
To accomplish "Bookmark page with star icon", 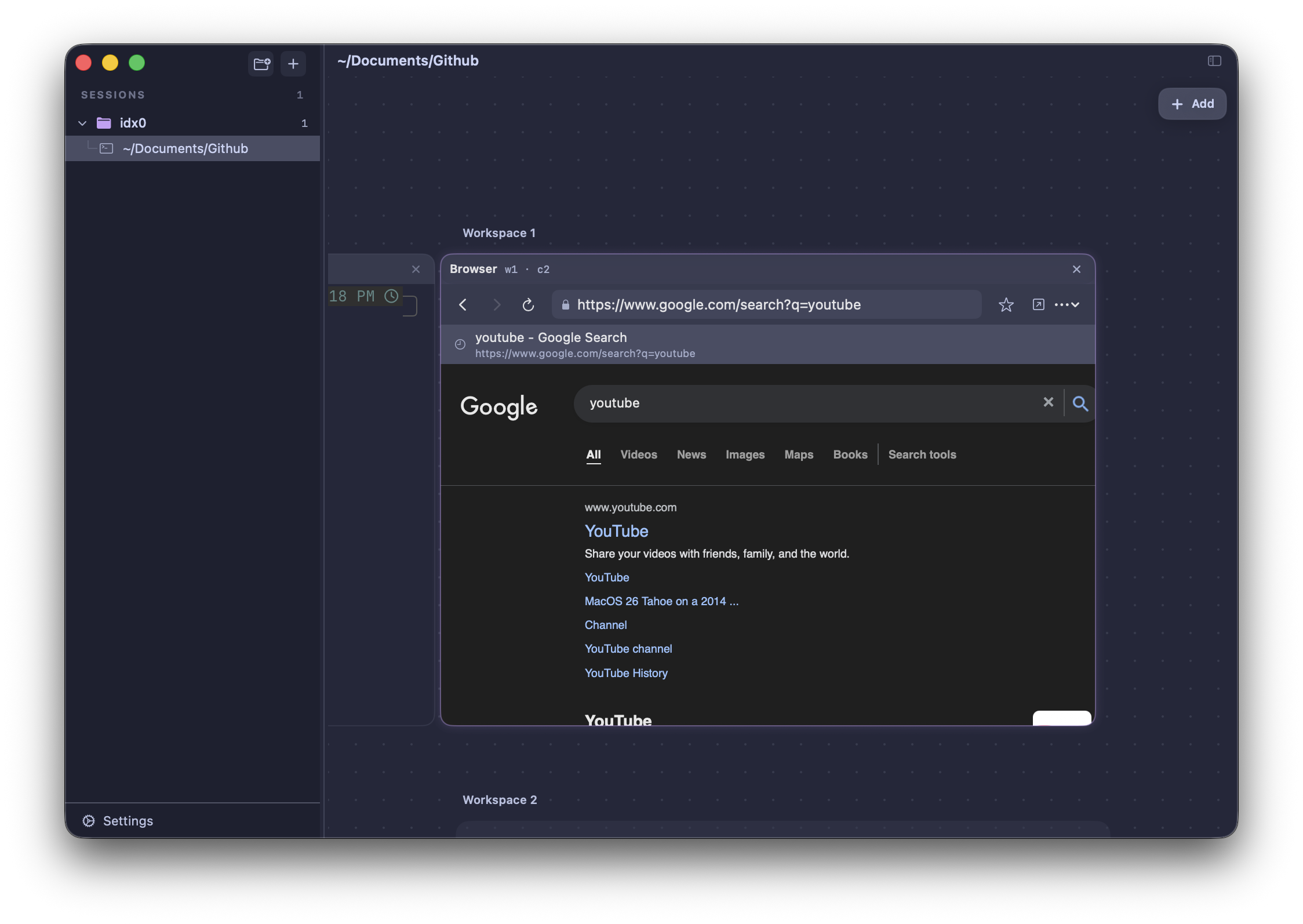I will (1006, 305).
